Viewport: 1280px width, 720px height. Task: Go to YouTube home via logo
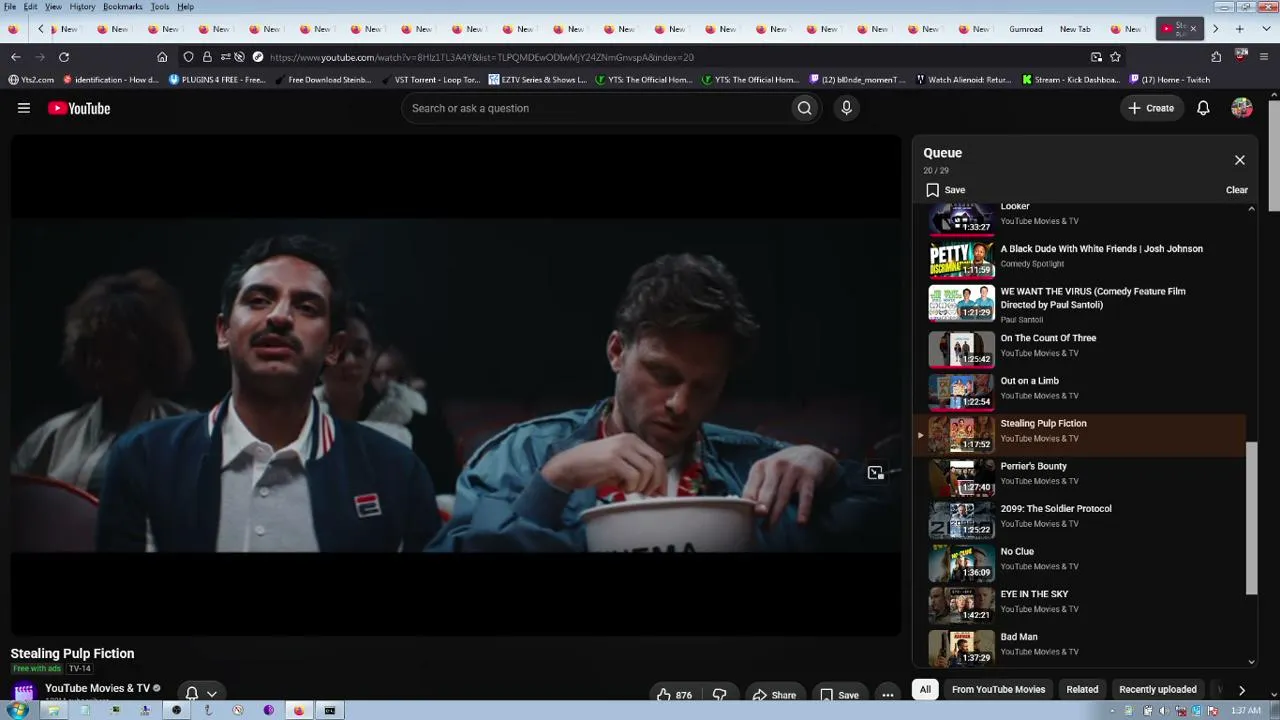click(79, 108)
